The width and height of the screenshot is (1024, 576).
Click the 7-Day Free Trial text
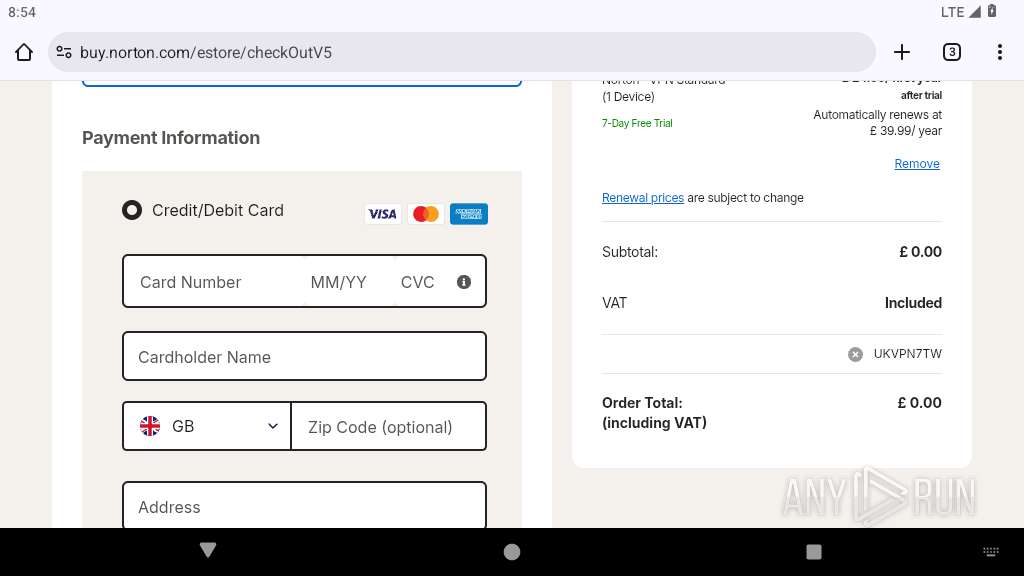(x=637, y=123)
